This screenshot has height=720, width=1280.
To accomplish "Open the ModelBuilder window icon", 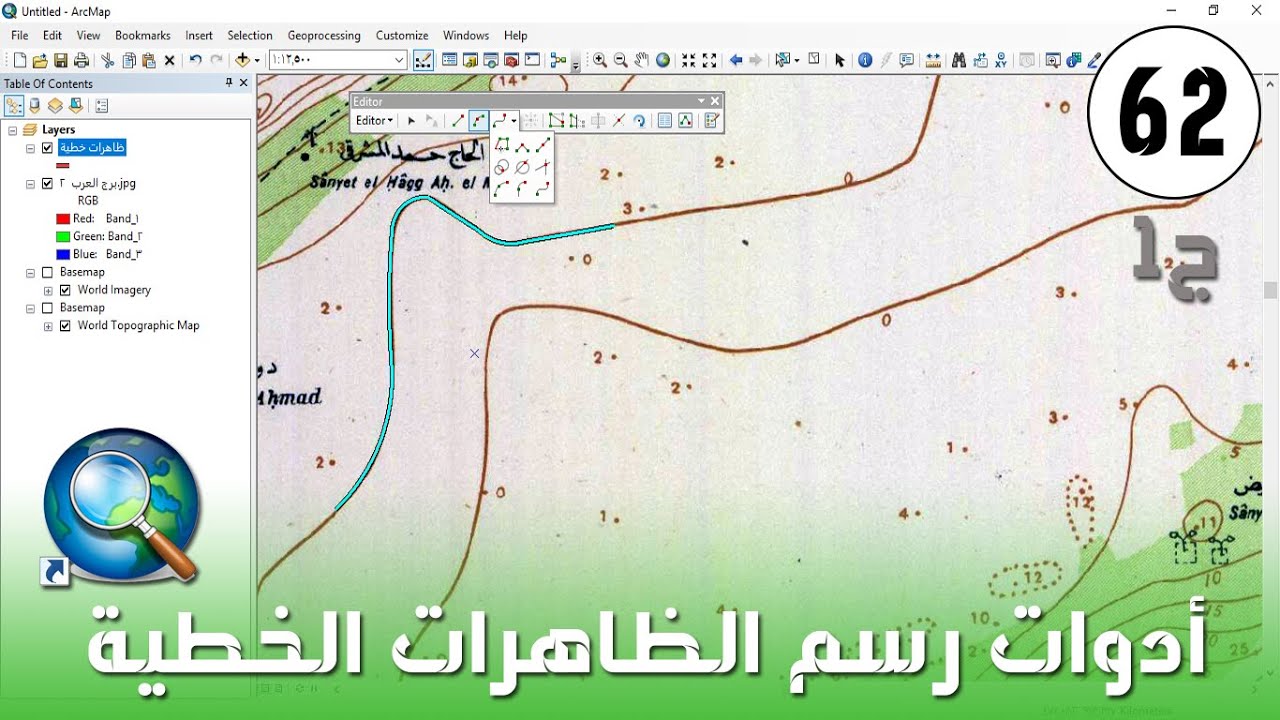I will 558,60.
